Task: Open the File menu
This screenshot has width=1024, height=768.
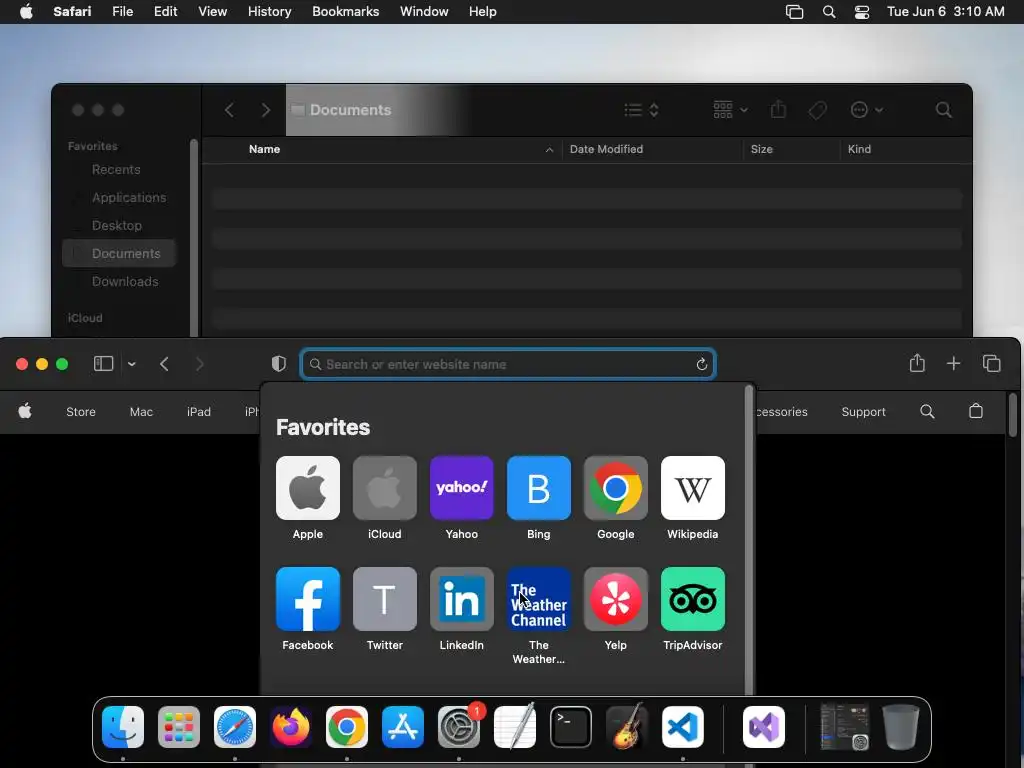Action: (122, 12)
